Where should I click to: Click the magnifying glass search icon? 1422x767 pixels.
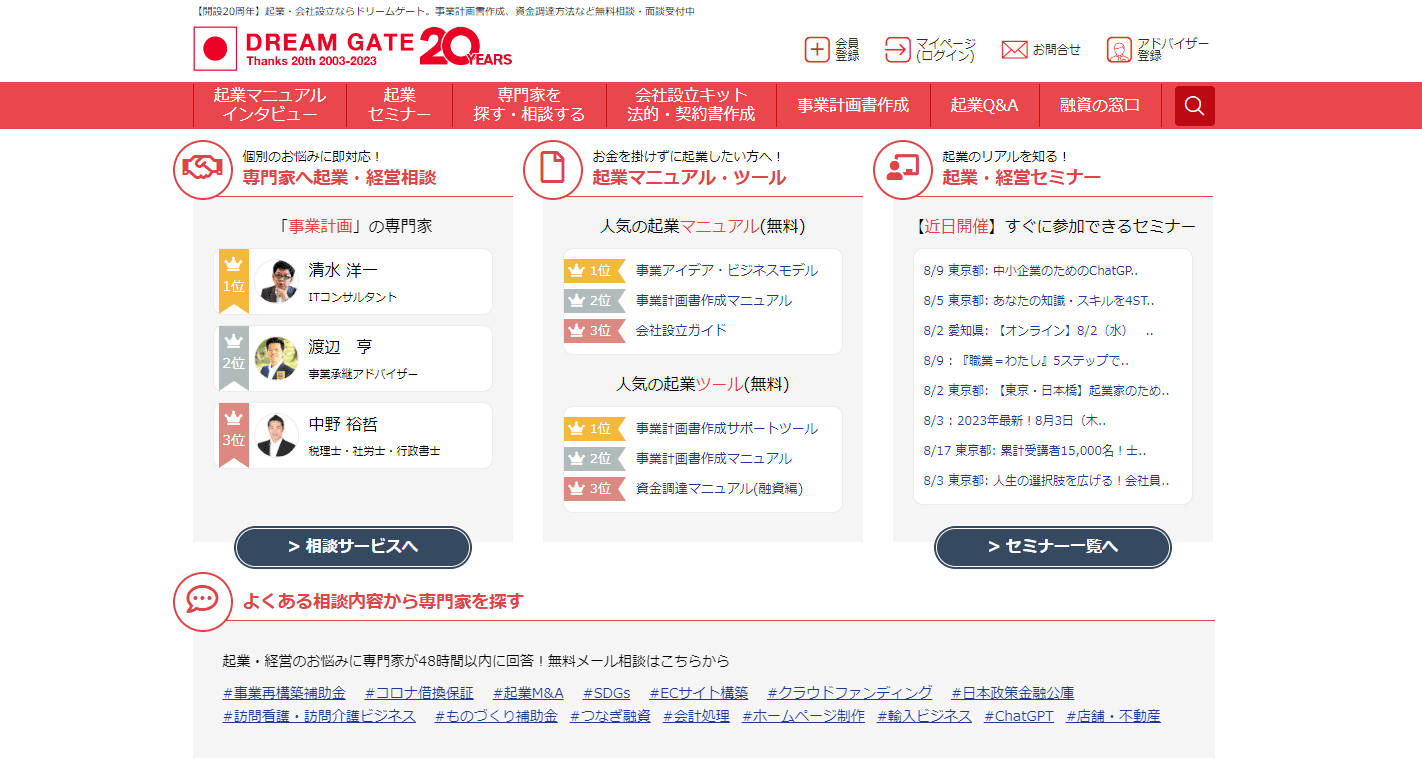[x=1194, y=106]
